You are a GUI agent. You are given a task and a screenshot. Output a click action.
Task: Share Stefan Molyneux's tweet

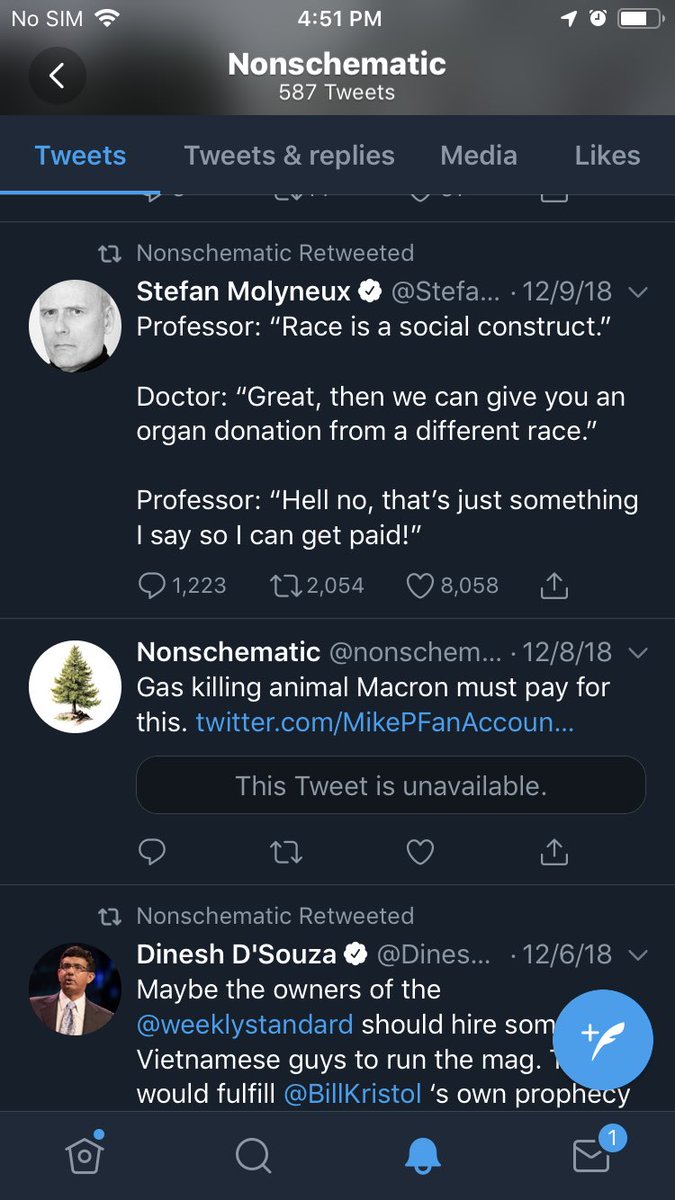pos(554,586)
